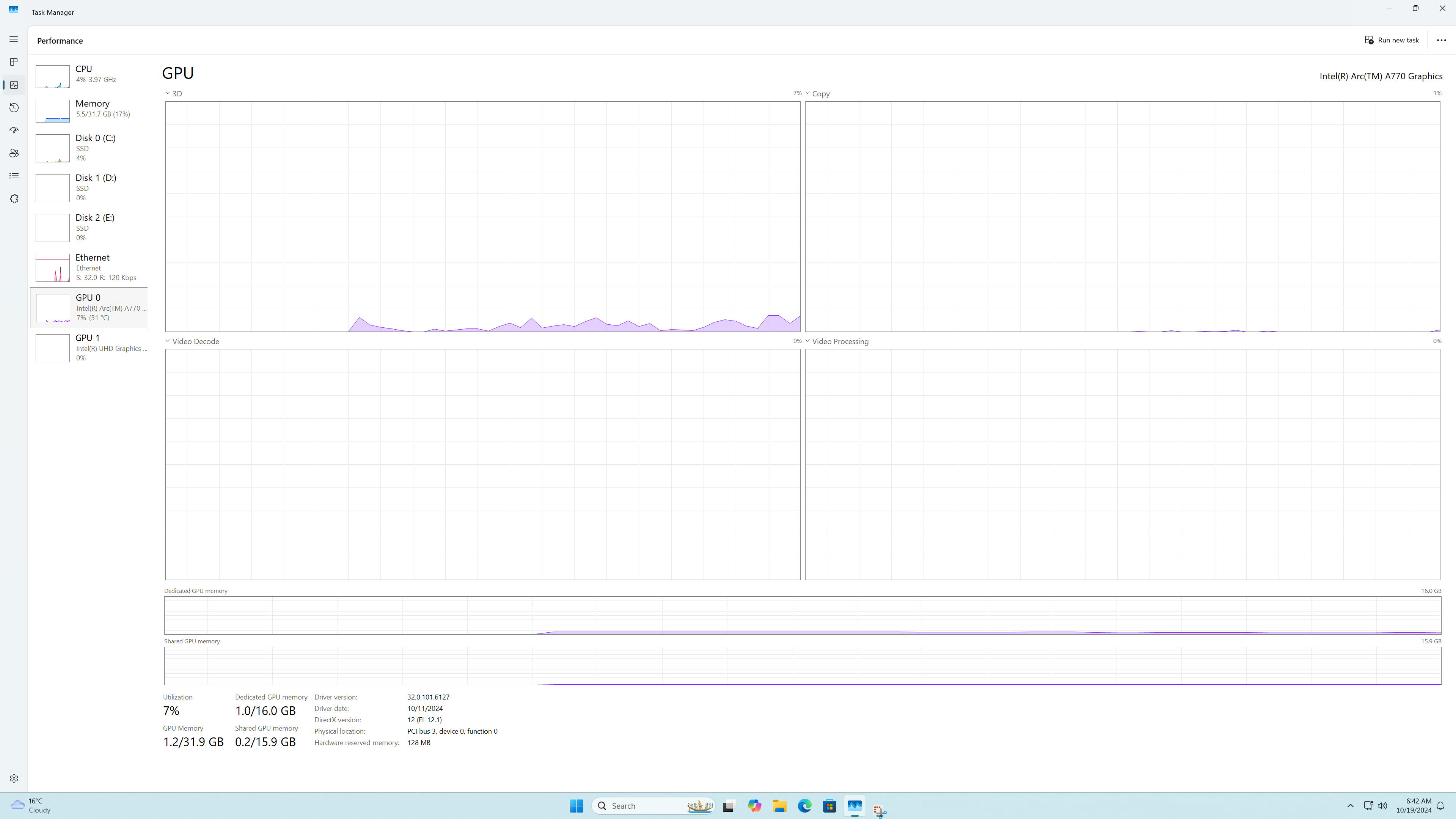
Task: Select GPU 1 Intel UHD Graphics entry
Action: click(89, 347)
